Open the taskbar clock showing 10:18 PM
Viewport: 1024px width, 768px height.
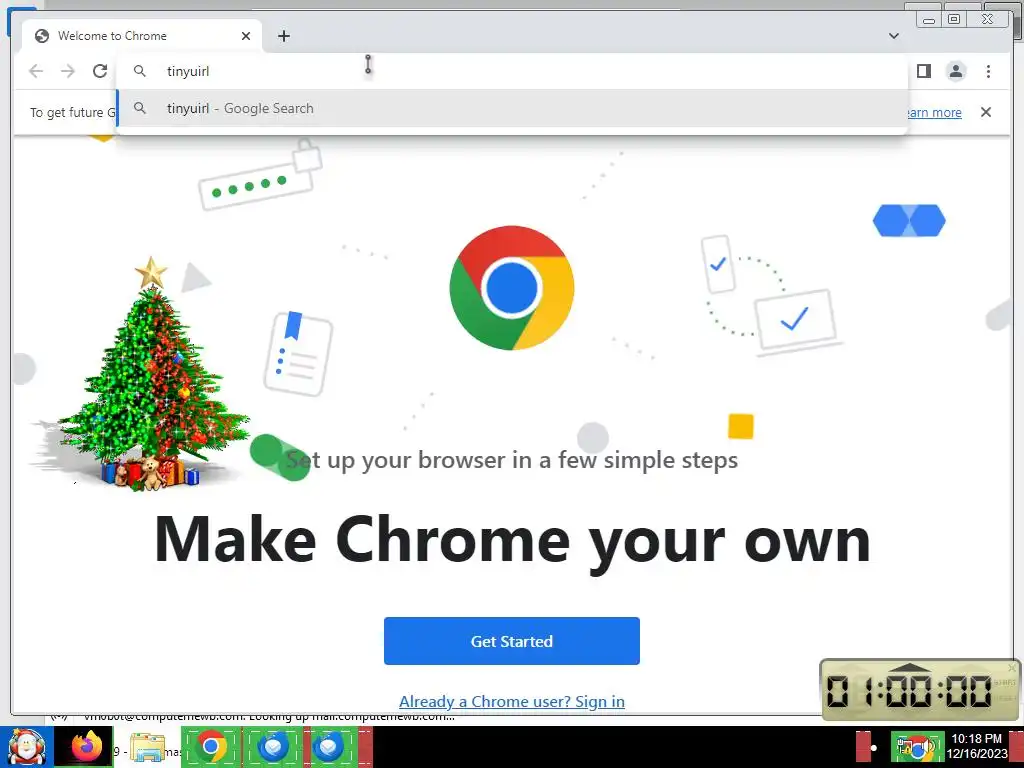click(977, 746)
